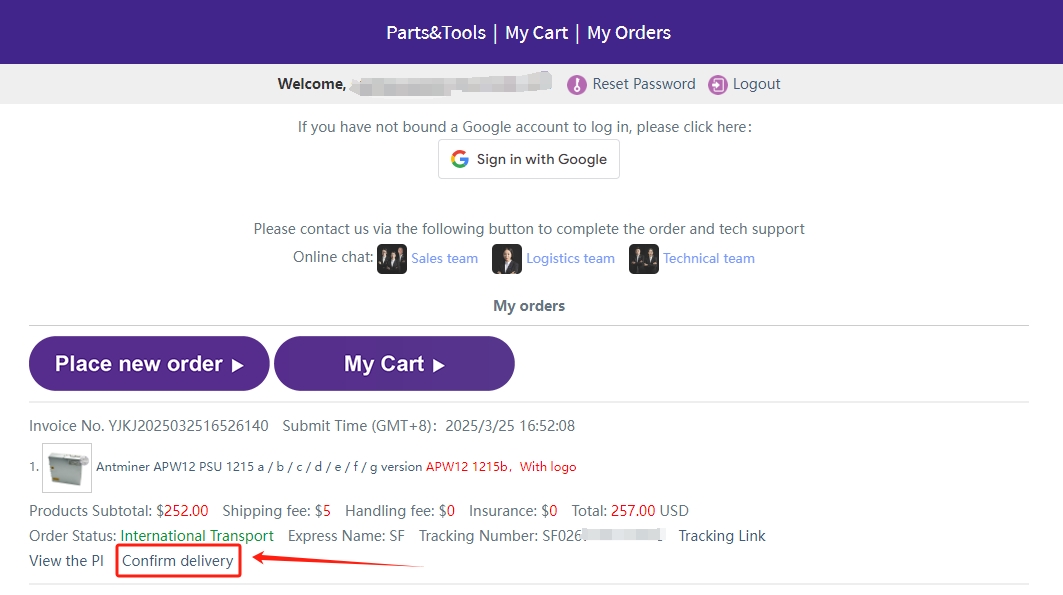Open the Technical team chat link
Image resolution: width=1063 pixels, height=595 pixels.
708,258
